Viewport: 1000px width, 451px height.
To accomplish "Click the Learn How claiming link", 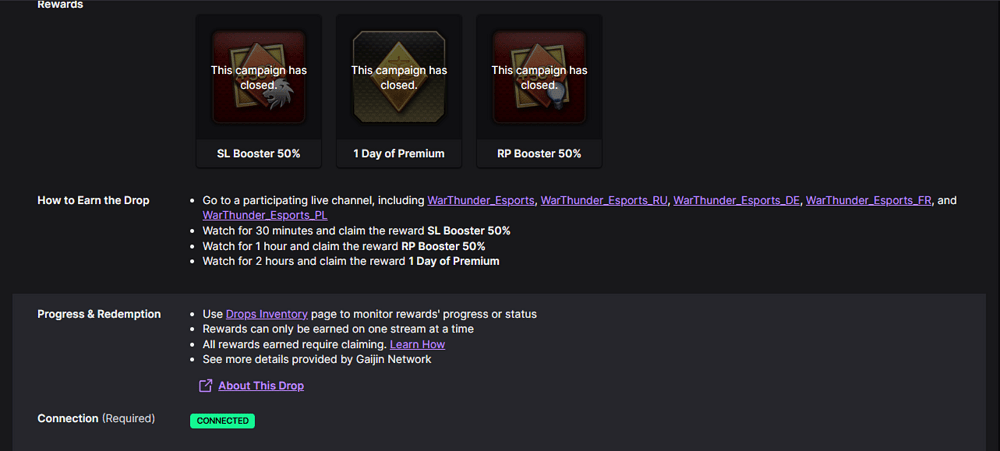I will (417, 344).
